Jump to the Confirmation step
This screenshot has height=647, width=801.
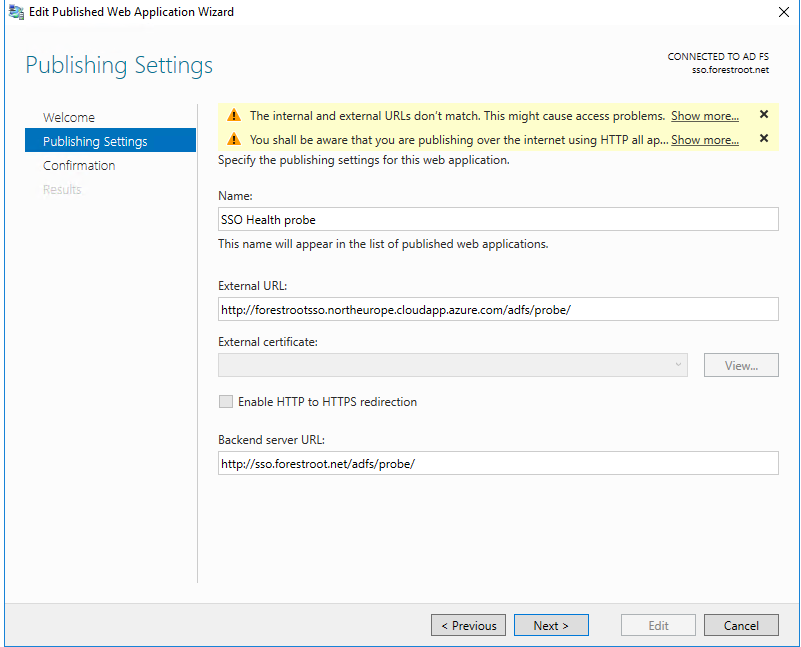(x=79, y=165)
